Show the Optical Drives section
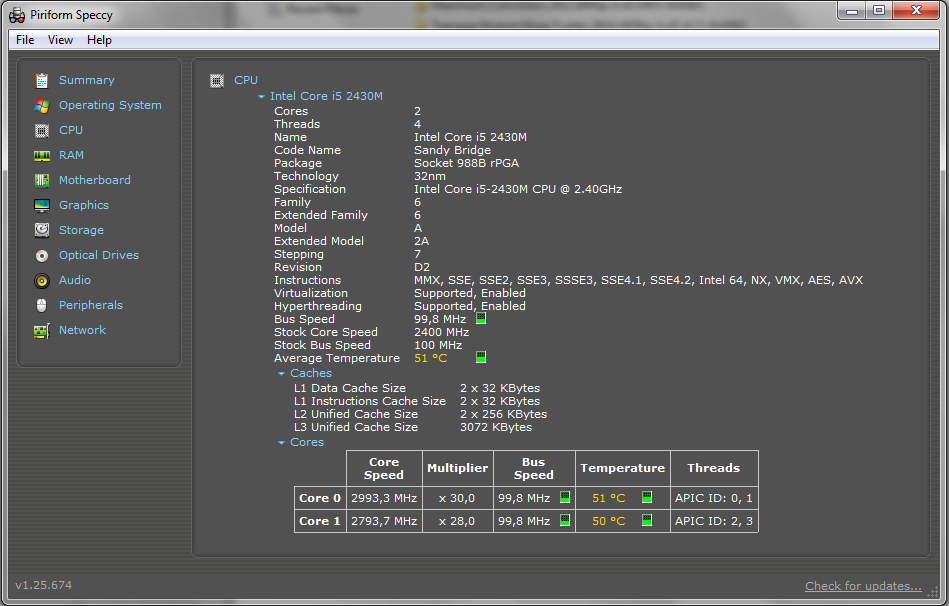The image size is (949, 606). (99, 255)
